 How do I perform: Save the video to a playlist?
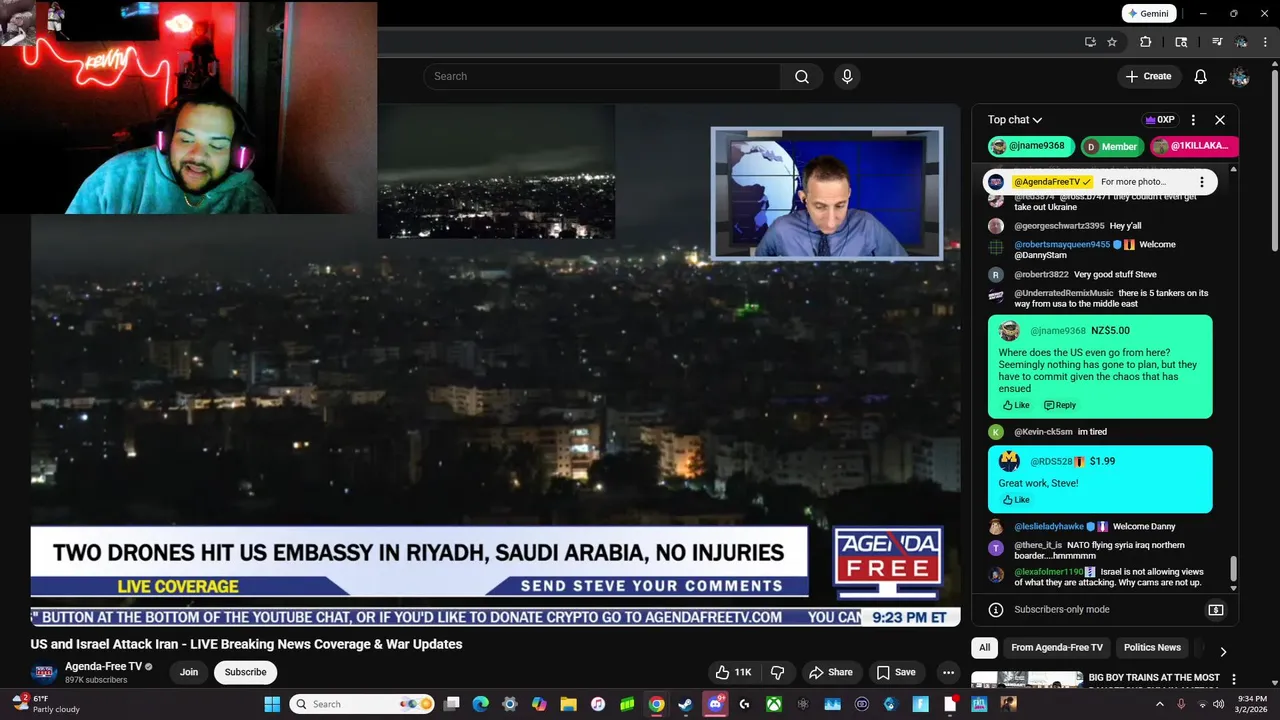[896, 672]
